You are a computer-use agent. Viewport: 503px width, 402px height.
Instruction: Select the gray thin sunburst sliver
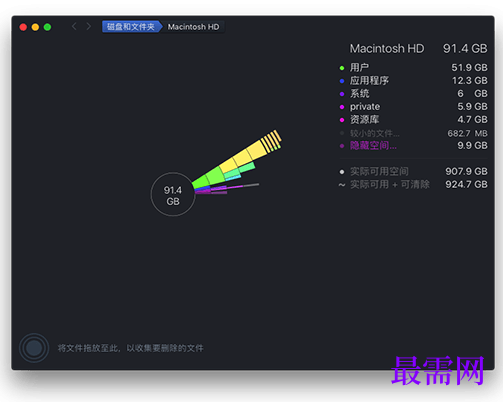[x=251, y=185]
